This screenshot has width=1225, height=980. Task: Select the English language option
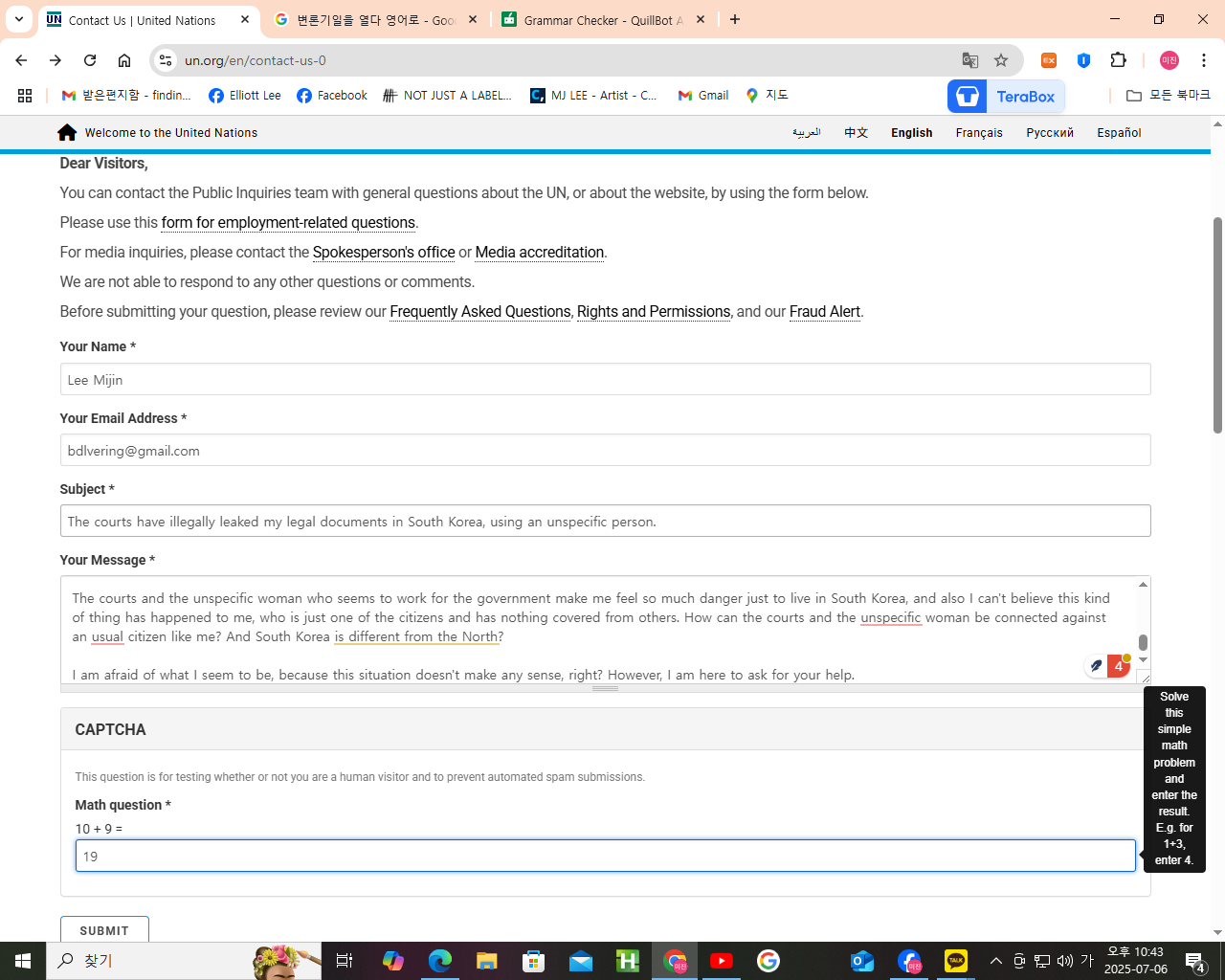911,133
